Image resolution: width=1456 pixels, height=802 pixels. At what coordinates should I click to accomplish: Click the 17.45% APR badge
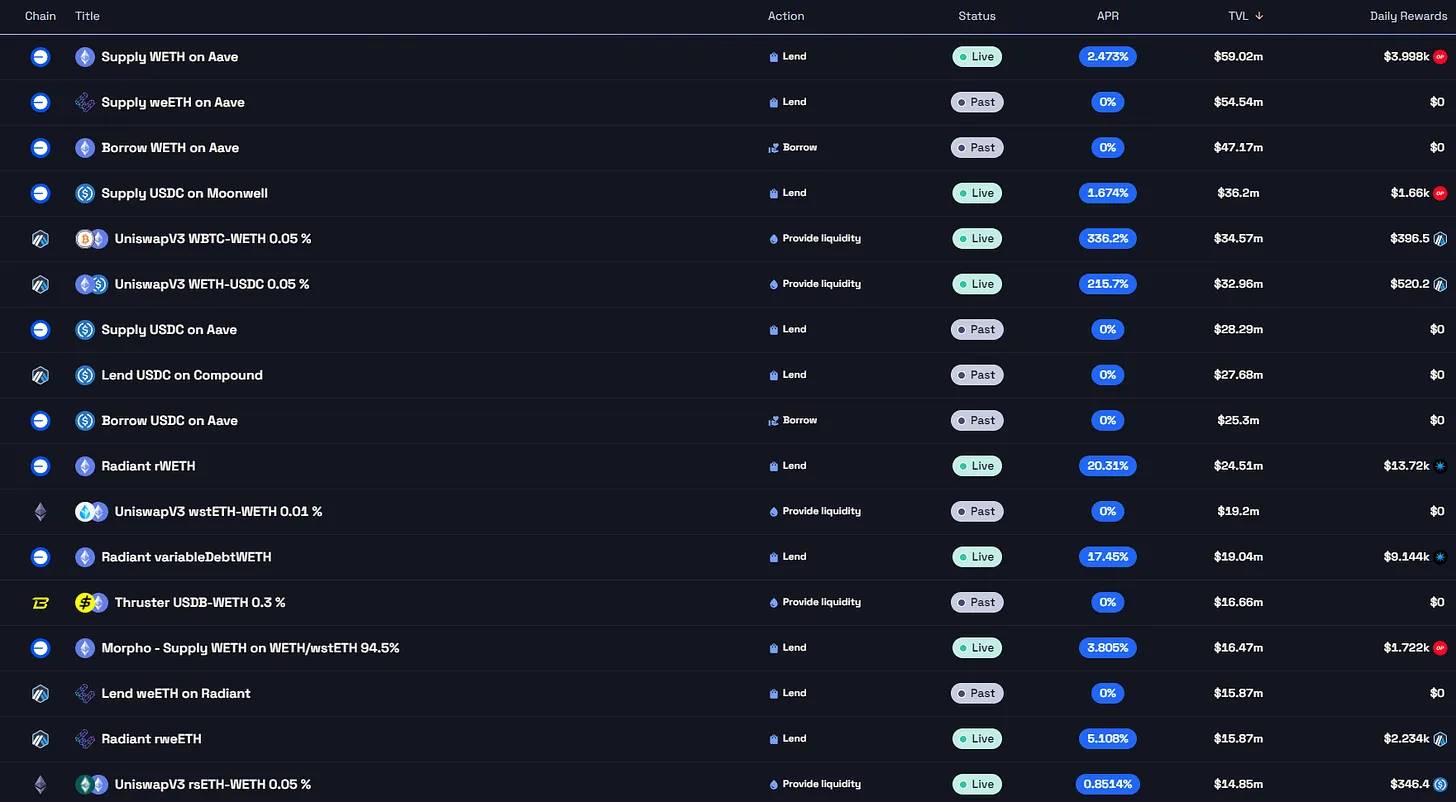tap(1107, 557)
